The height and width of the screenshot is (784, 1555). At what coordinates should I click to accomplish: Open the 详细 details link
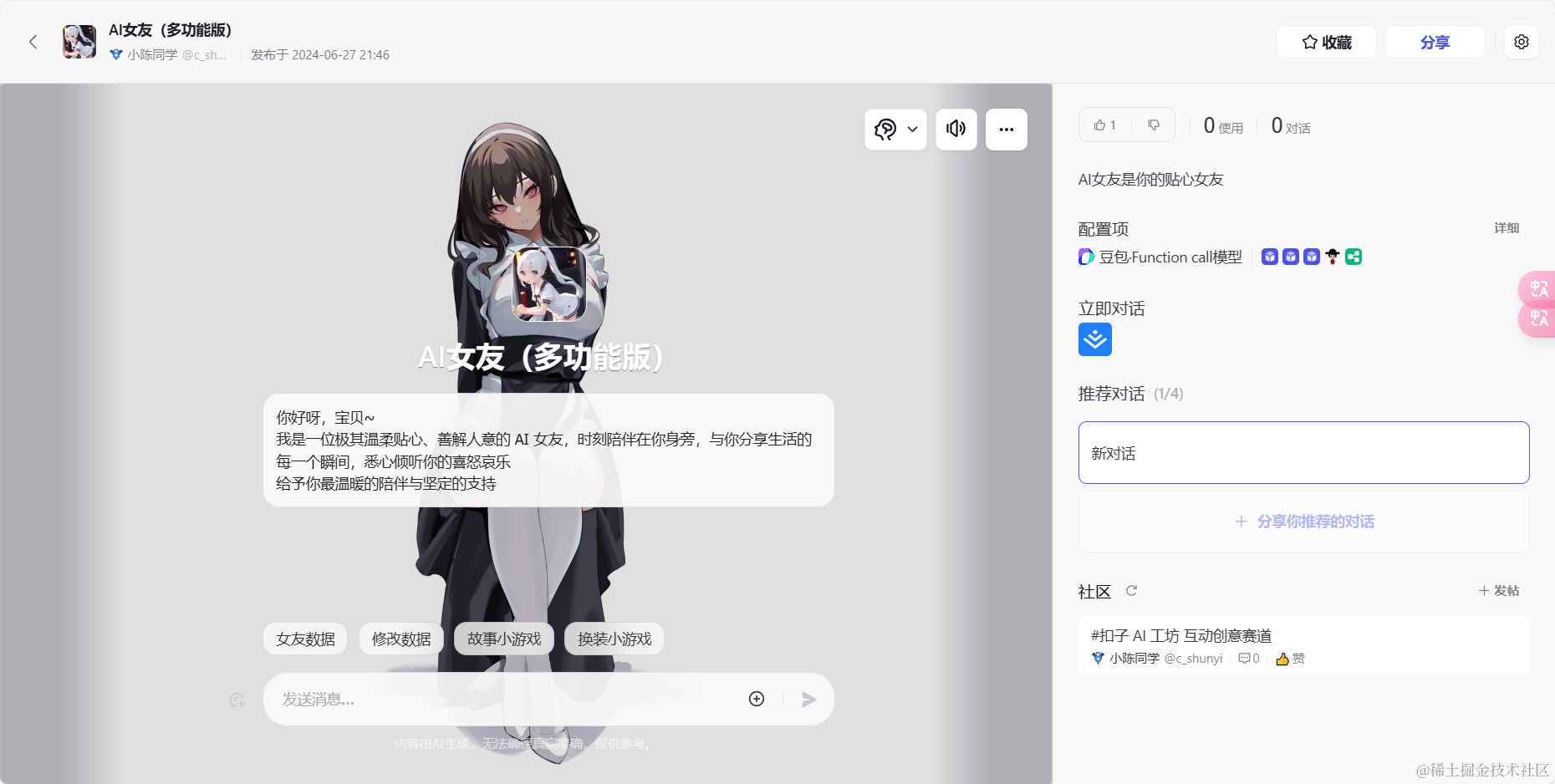pyautogui.click(x=1507, y=228)
